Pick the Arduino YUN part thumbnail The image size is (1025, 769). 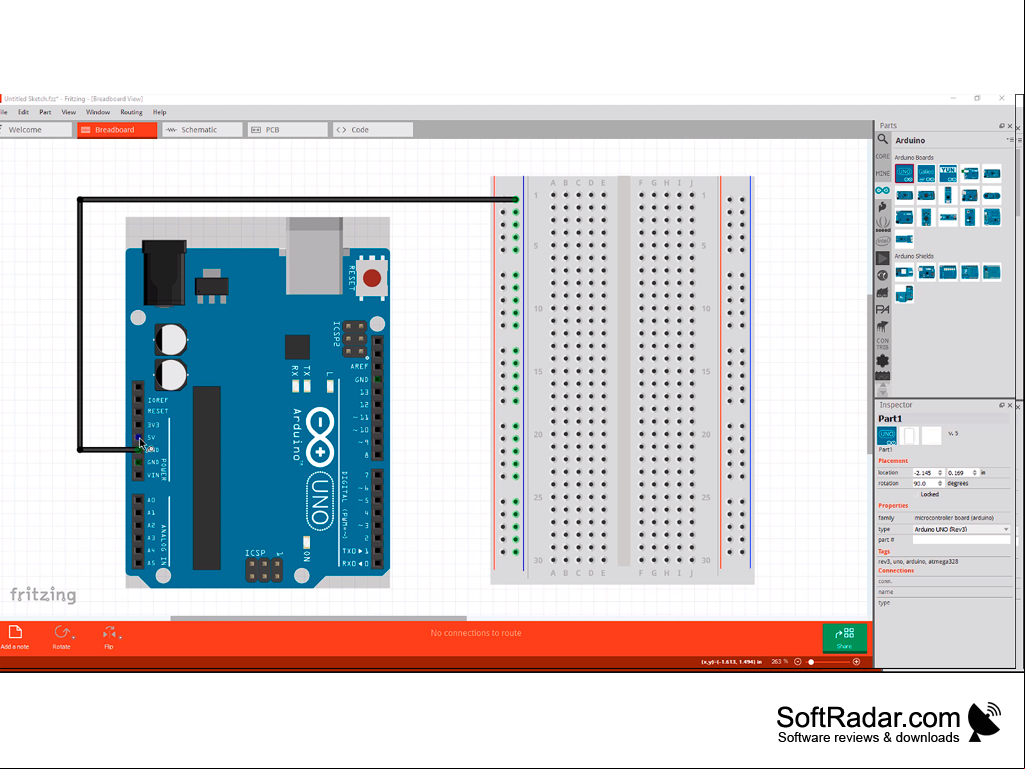click(948, 173)
